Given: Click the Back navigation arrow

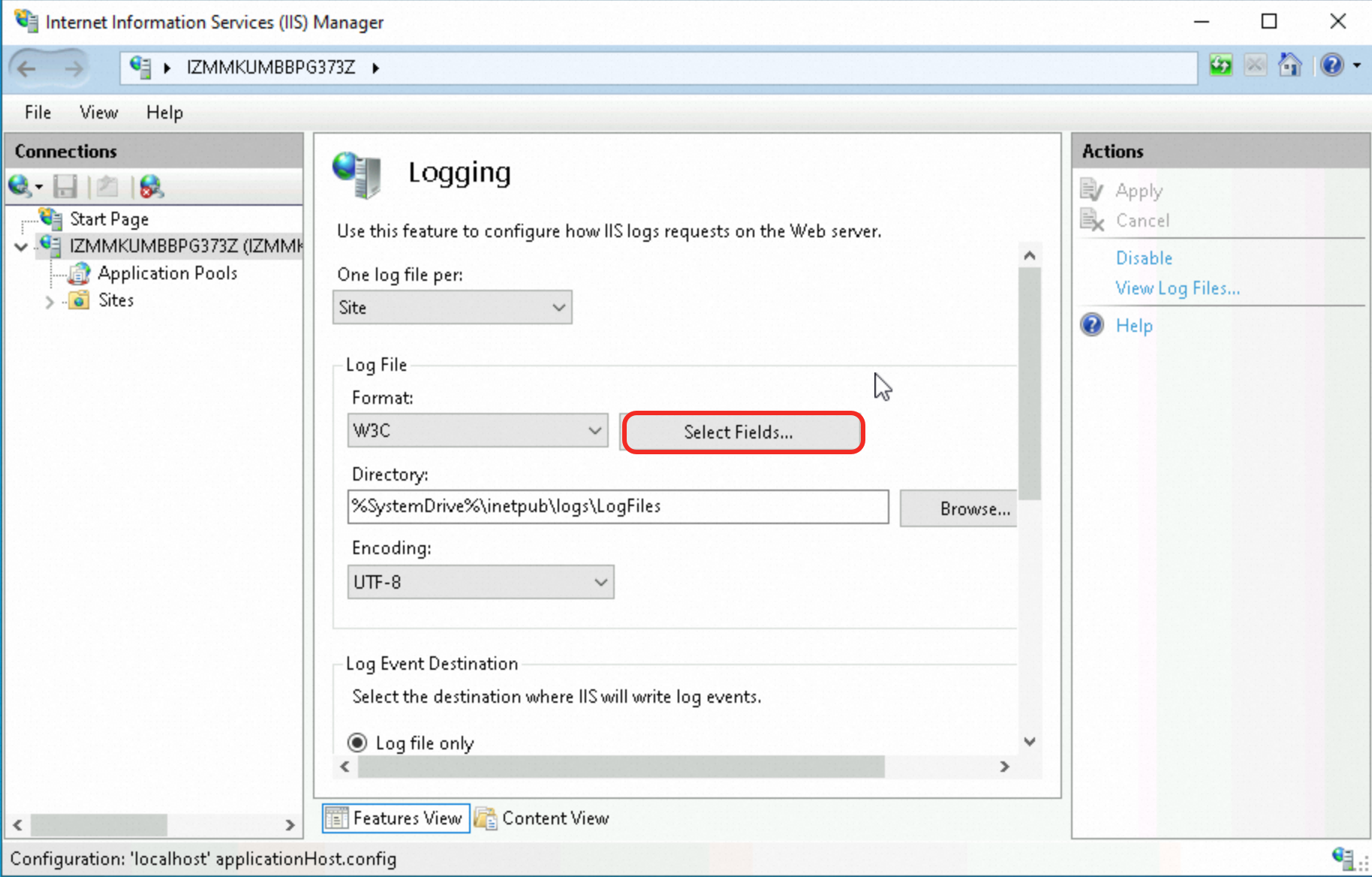Looking at the screenshot, I should click(27, 68).
